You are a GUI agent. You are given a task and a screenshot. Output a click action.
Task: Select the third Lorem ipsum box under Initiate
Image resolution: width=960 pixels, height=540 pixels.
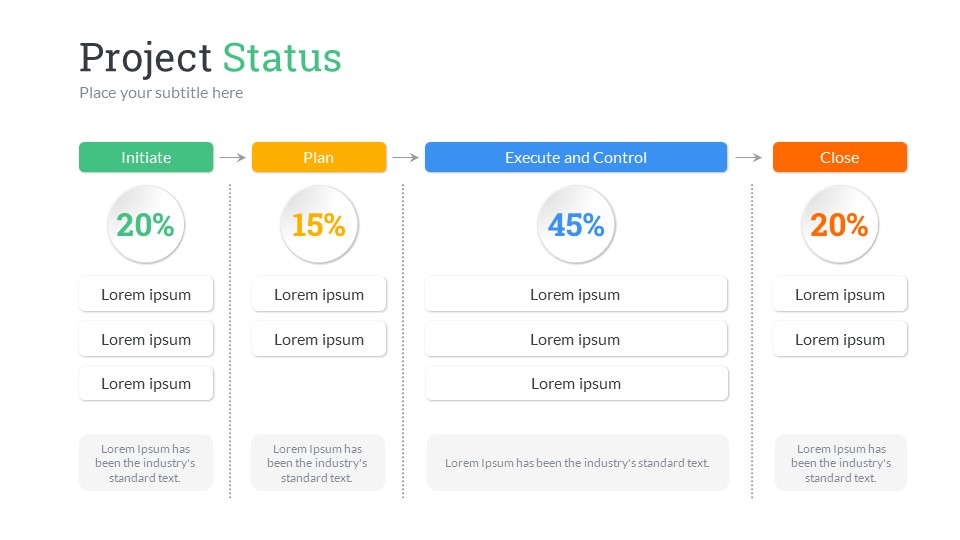pyautogui.click(x=146, y=383)
